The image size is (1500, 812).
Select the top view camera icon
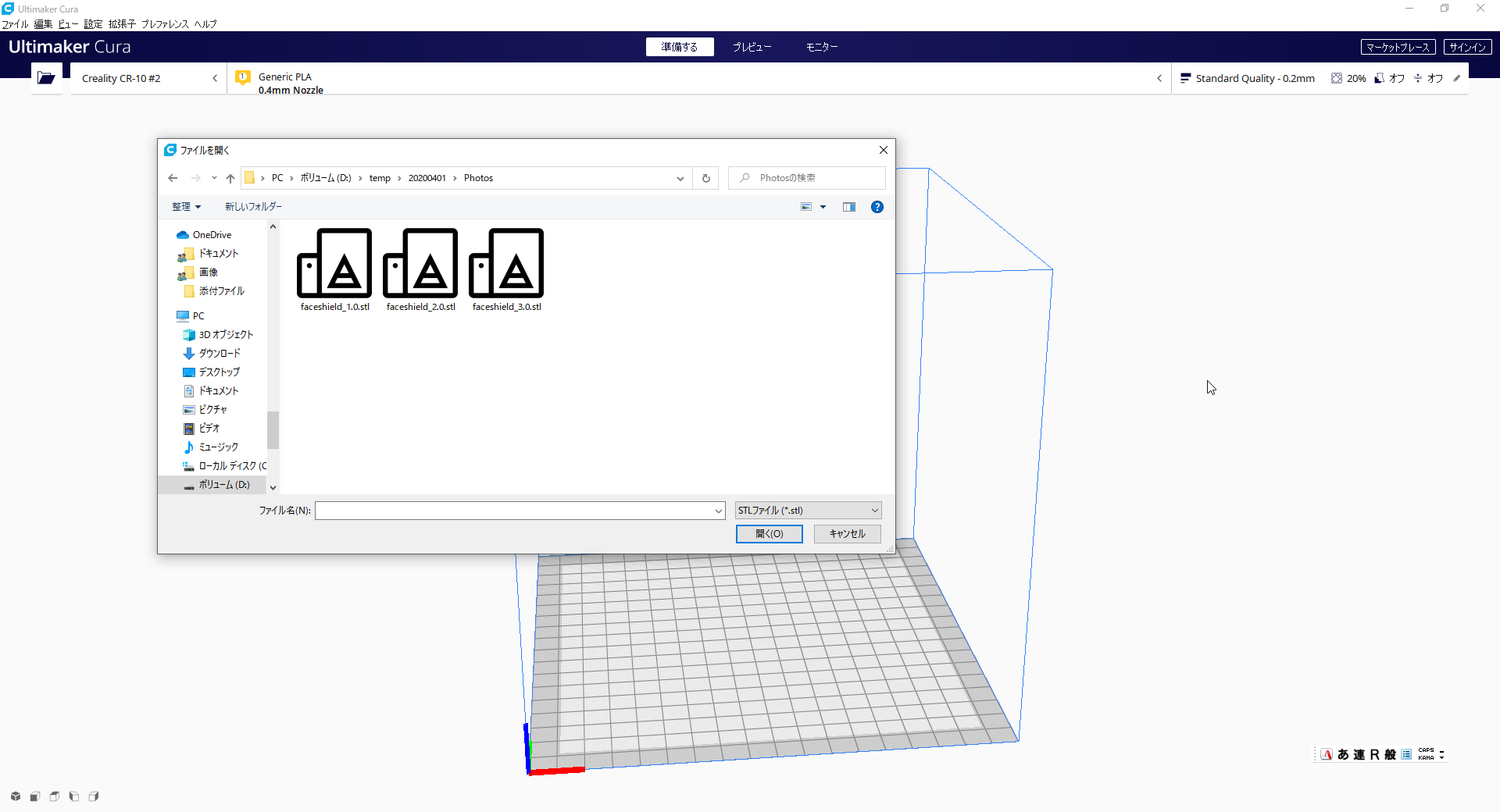pos(55,796)
